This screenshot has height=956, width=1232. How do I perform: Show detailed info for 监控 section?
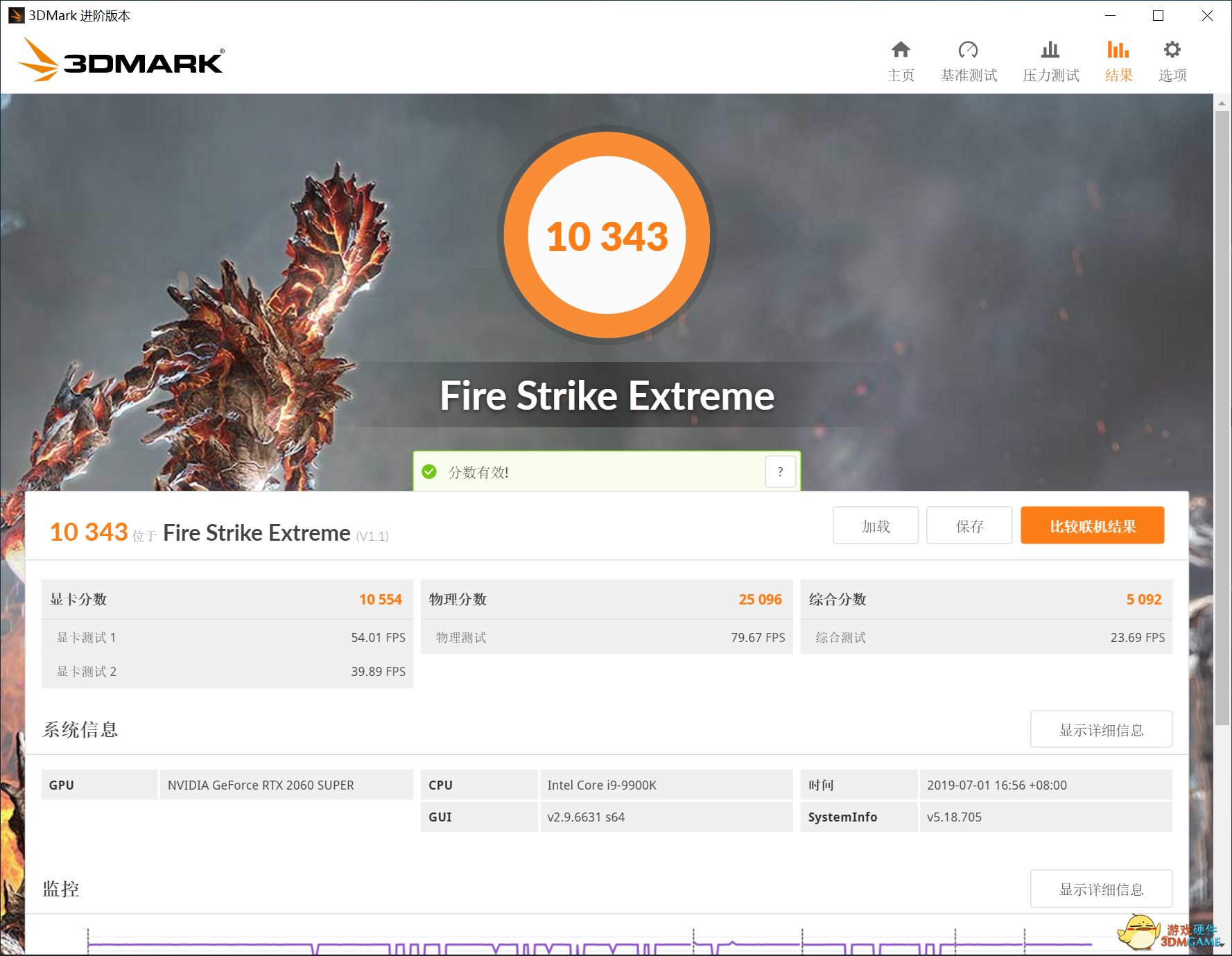point(1101,889)
